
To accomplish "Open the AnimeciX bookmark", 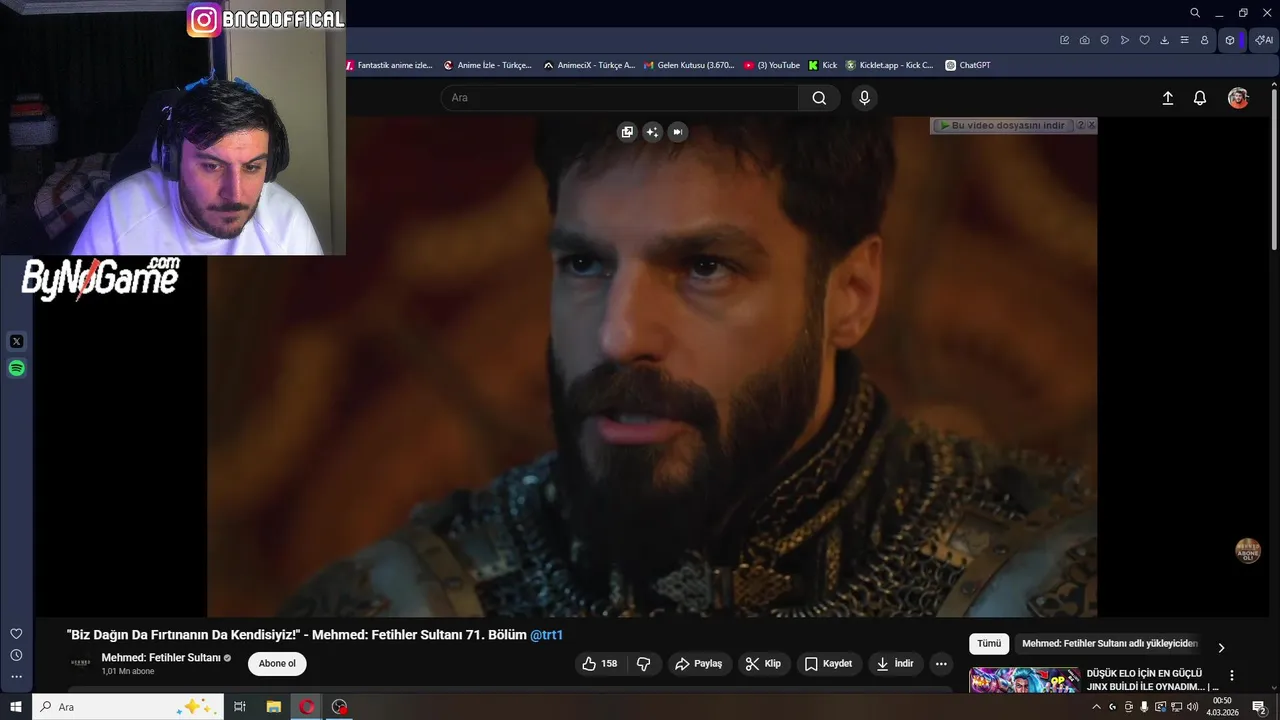I will [589, 65].
